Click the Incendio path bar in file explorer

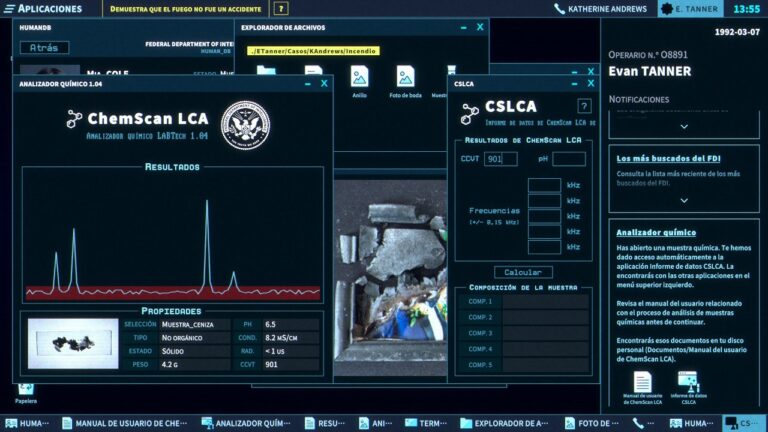[313, 51]
